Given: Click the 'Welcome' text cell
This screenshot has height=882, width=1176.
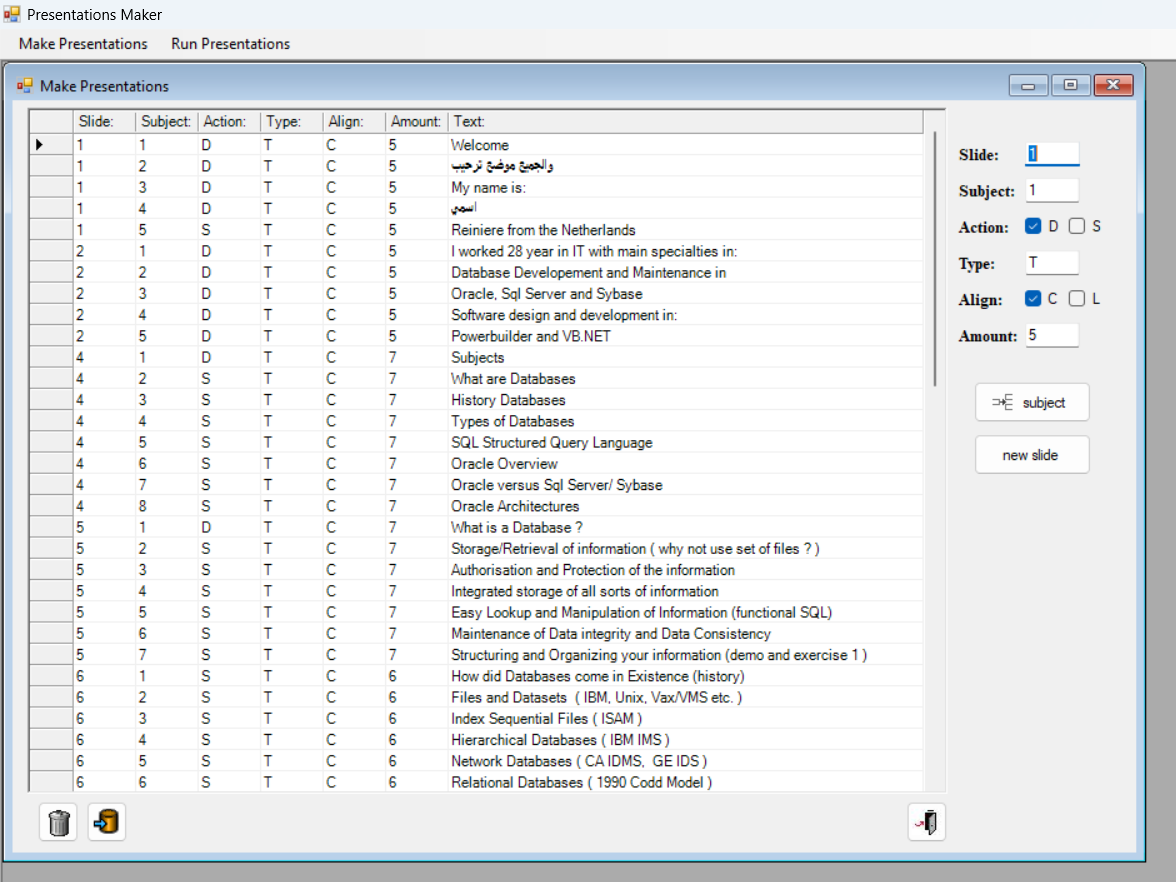Looking at the screenshot, I should point(686,145).
